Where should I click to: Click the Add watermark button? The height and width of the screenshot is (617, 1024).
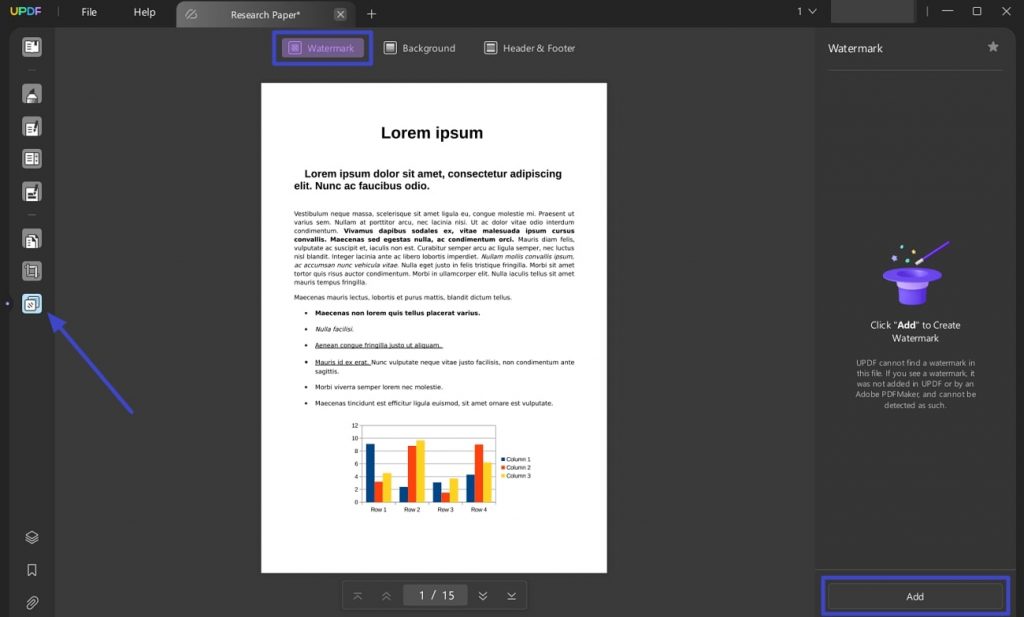[x=913, y=595]
